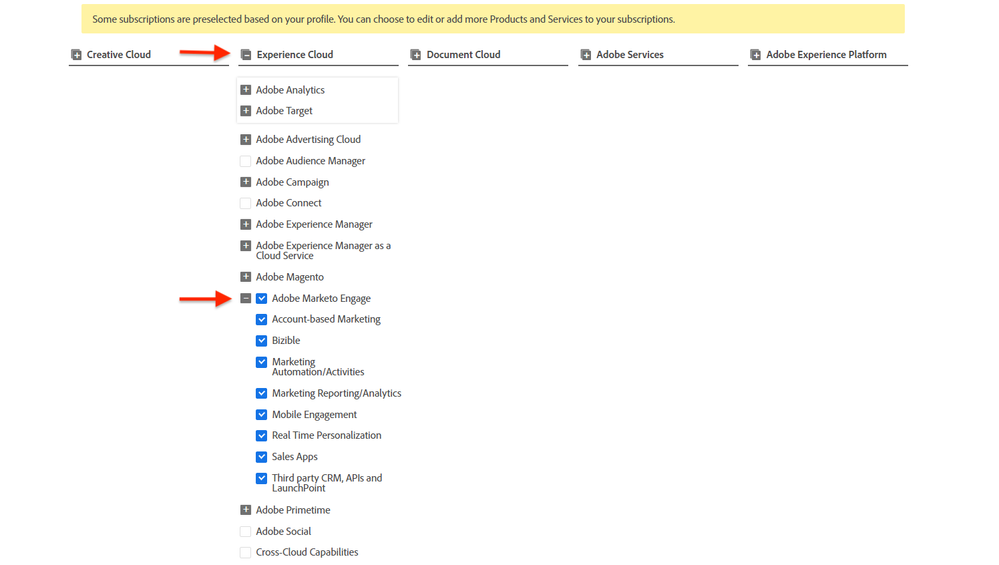Uncheck the Adobe Marketo Engage checkbox

click(261, 298)
